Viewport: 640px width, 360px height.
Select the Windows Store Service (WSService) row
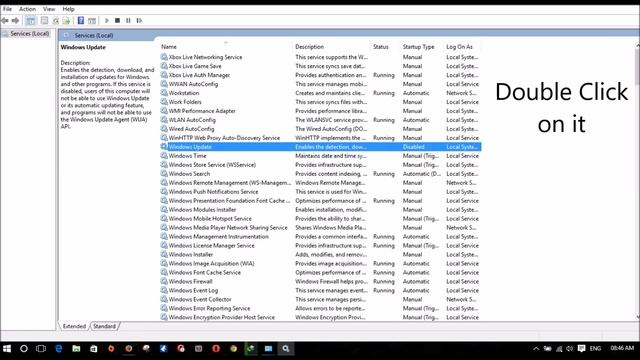pyautogui.click(x=320, y=165)
